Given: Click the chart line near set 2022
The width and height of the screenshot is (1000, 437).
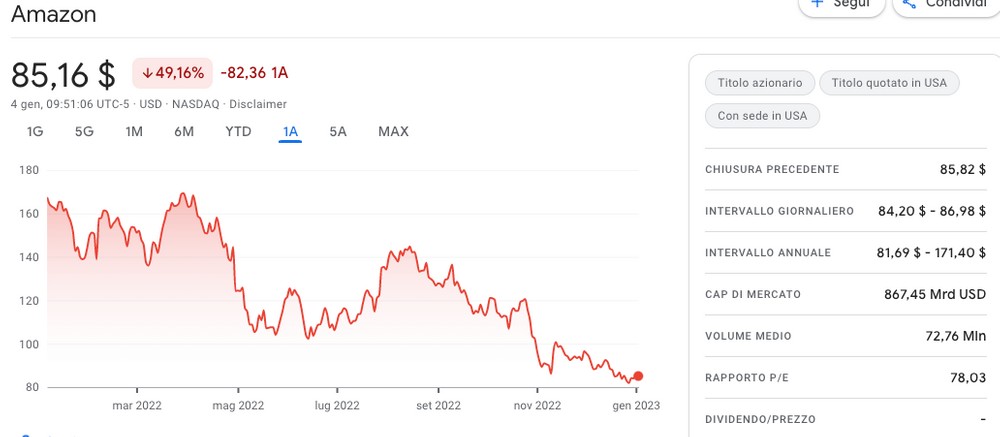Looking at the screenshot, I should coord(439,281).
